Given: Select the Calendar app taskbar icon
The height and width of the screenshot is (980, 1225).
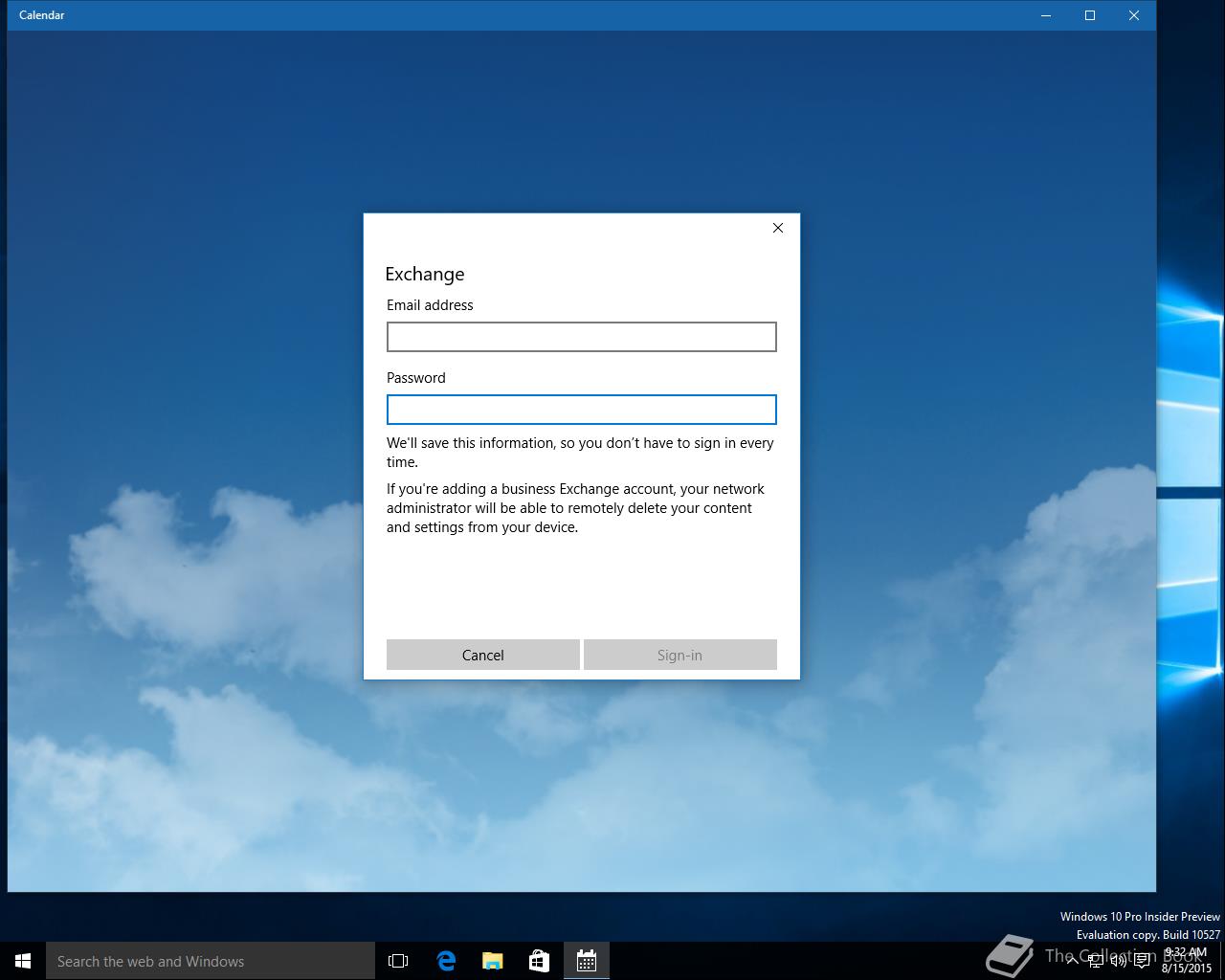Looking at the screenshot, I should 587,961.
